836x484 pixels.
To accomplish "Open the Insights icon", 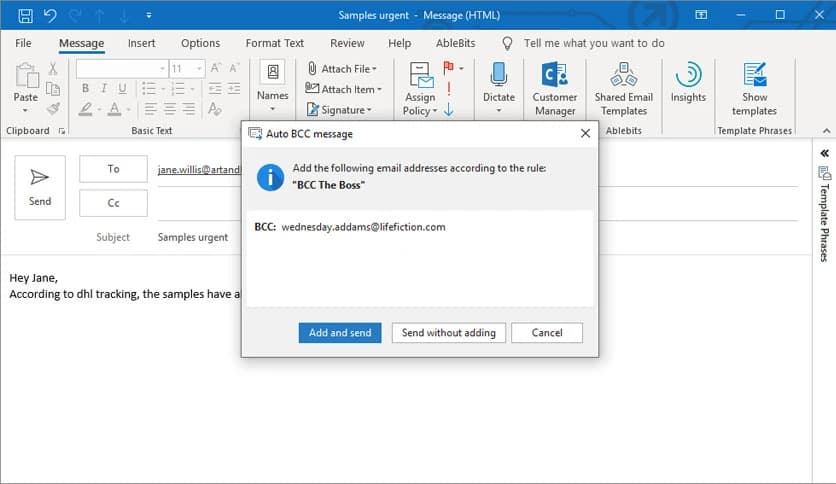I will coord(688,75).
